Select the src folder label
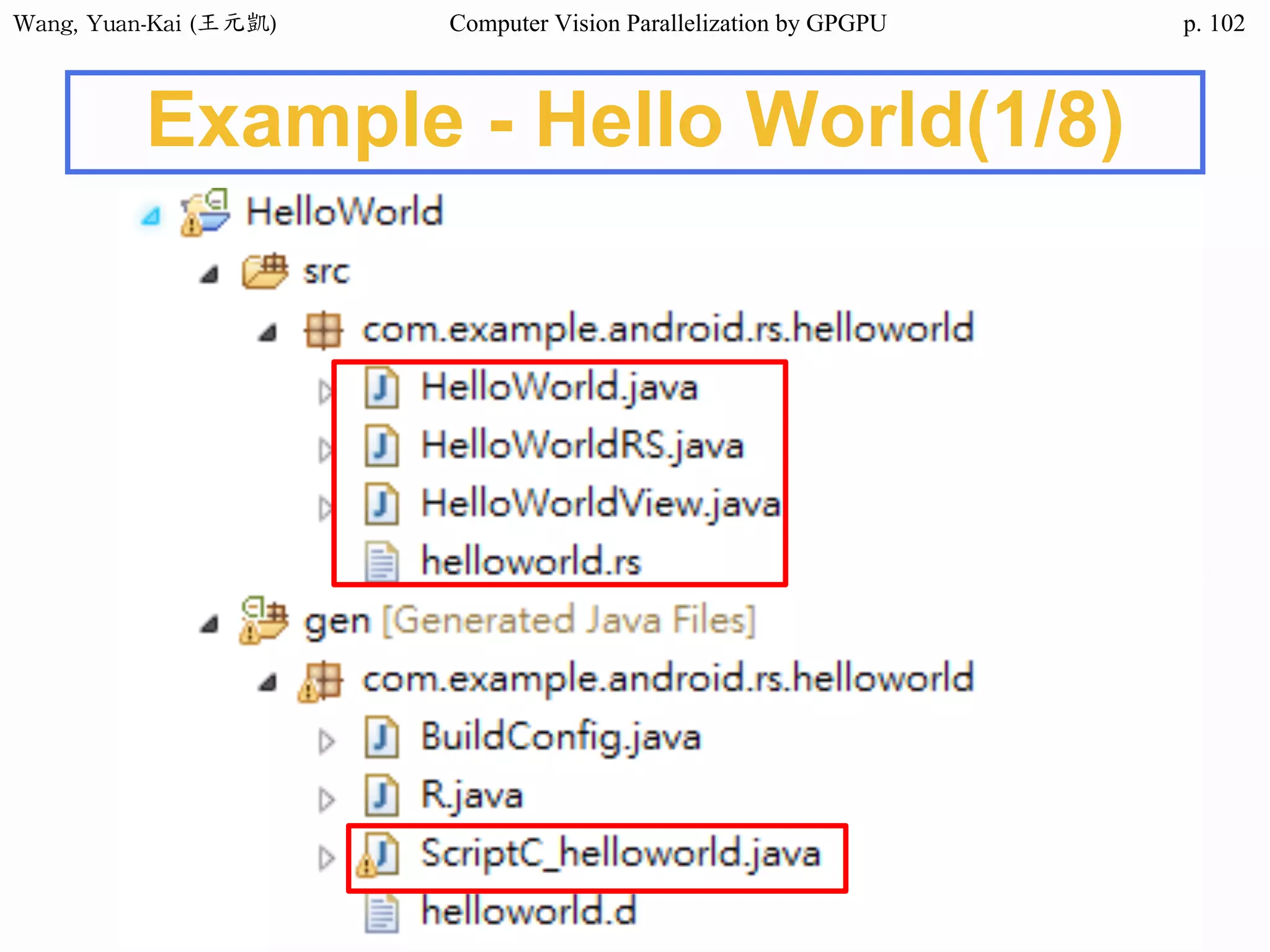Image resolution: width=1270 pixels, height=952 pixels. [x=327, y=272]
